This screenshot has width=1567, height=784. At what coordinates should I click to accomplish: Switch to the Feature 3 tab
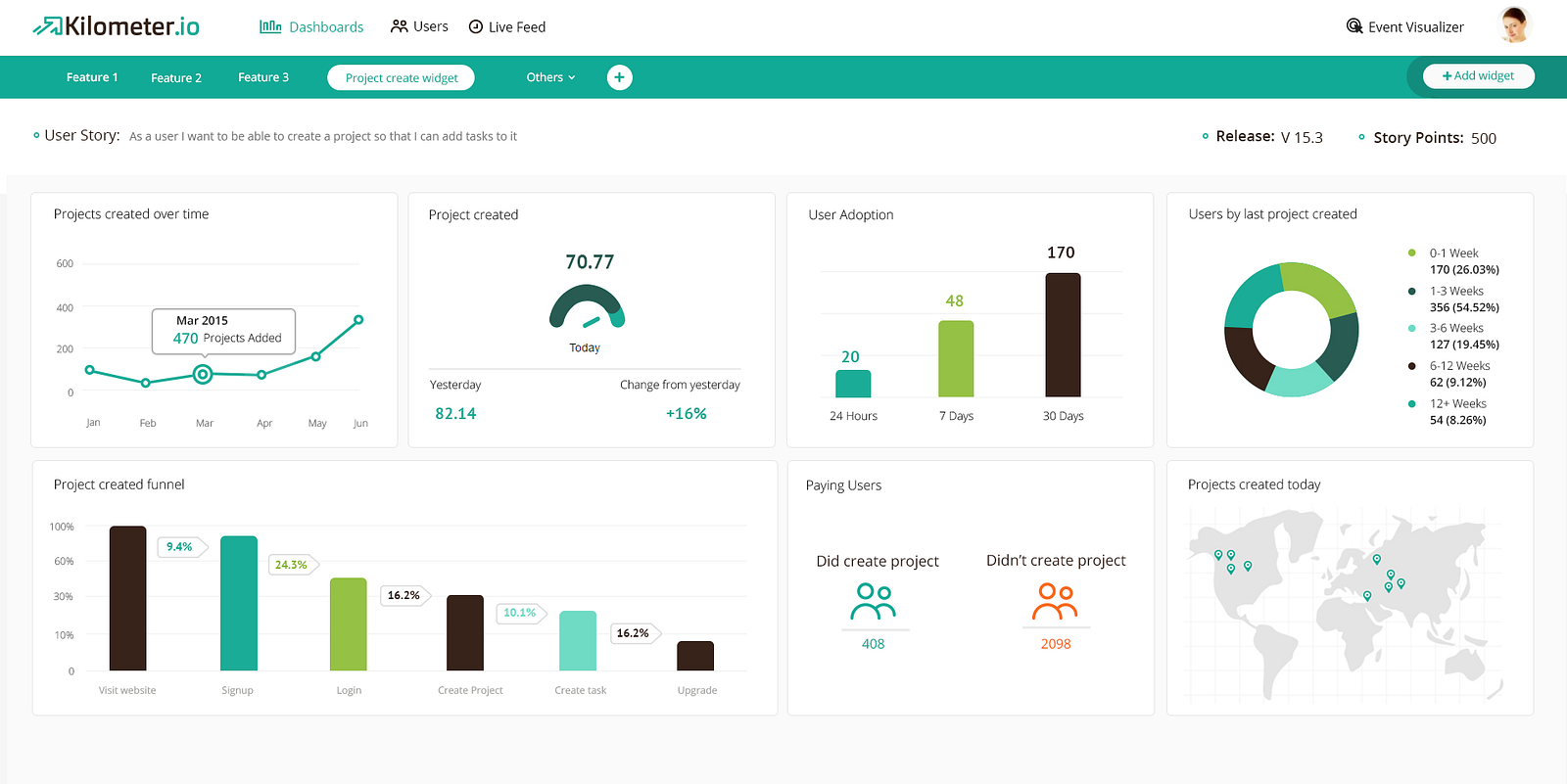263,77
